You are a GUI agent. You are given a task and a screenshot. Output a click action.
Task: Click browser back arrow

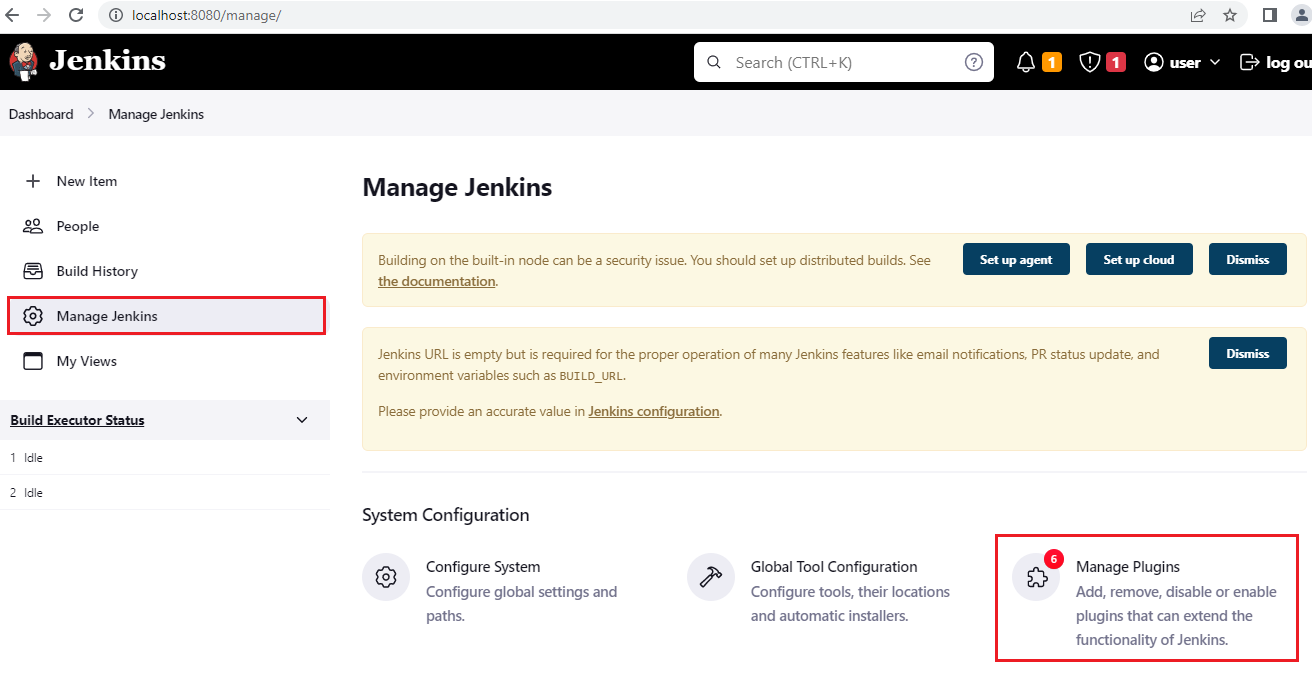tap(13, 15)
